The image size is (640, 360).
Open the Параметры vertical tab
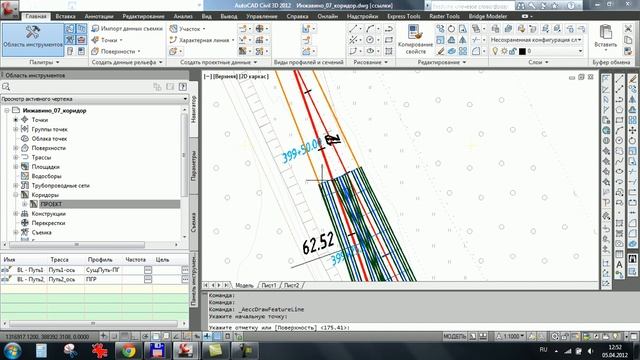tap(193, 167)
